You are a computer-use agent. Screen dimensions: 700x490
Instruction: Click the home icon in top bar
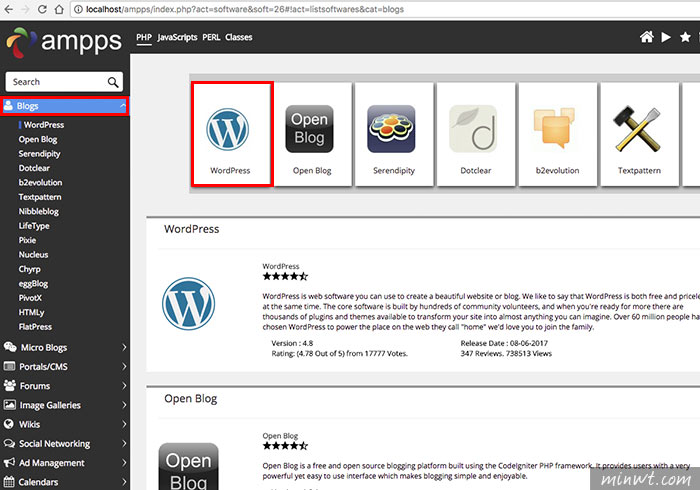[x=646, y=37]
